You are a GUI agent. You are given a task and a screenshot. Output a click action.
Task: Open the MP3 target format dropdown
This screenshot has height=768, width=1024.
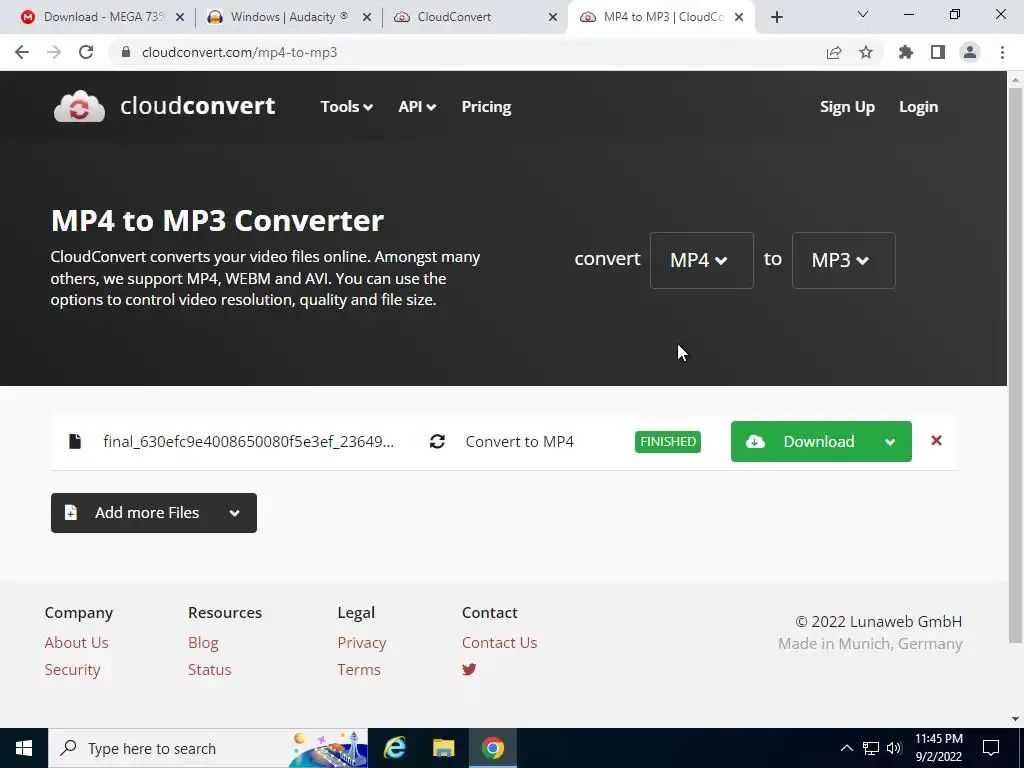(843, 260)
